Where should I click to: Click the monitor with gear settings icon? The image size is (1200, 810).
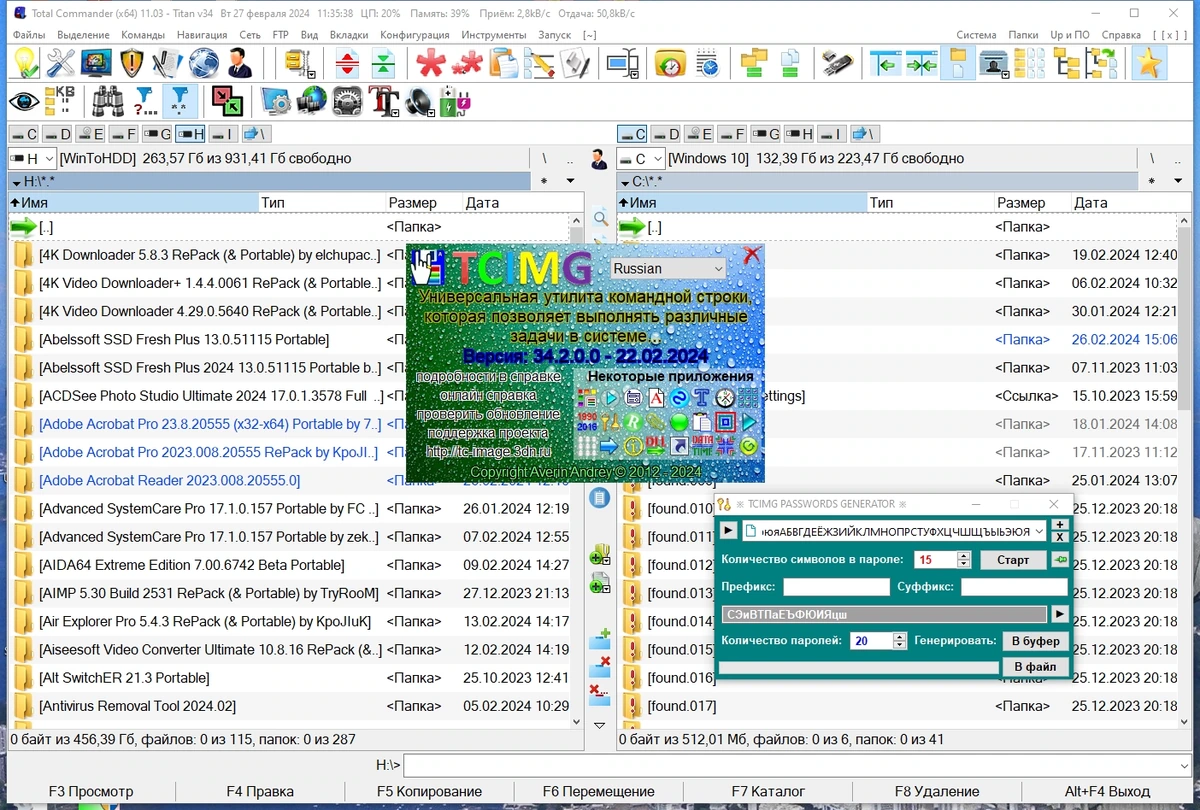pos(274,101)
